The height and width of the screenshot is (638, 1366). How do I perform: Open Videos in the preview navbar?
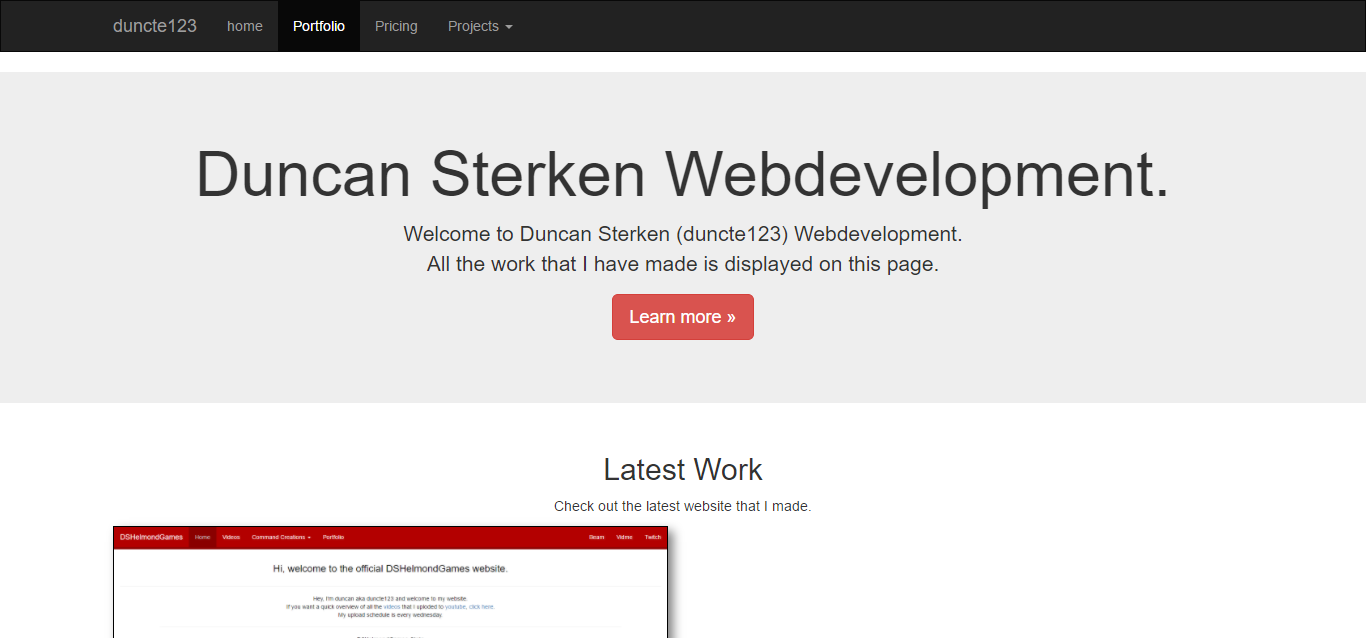(x=231, y=537)
